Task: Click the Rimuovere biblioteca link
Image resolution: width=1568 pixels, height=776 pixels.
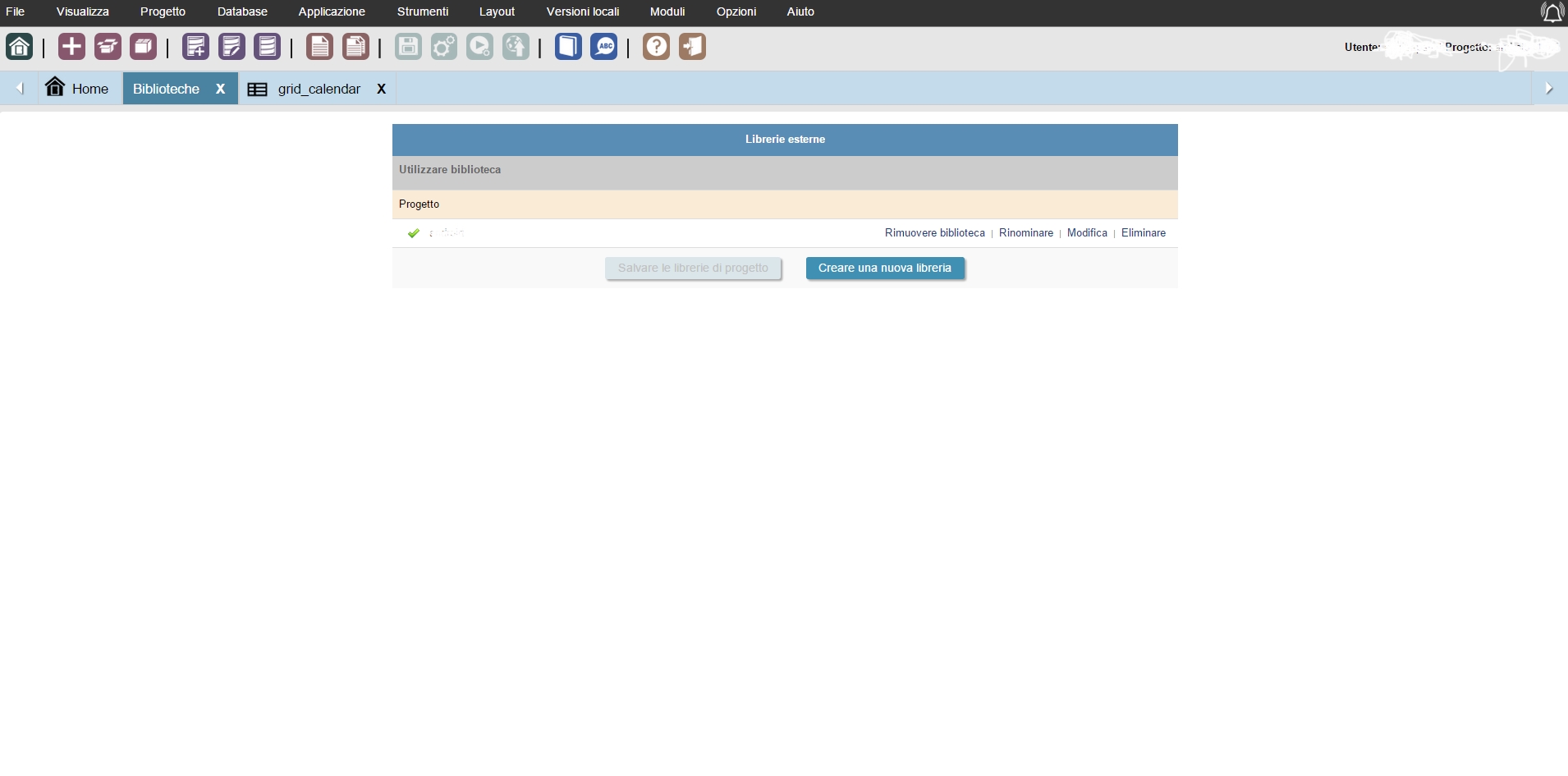Action: 934,233
